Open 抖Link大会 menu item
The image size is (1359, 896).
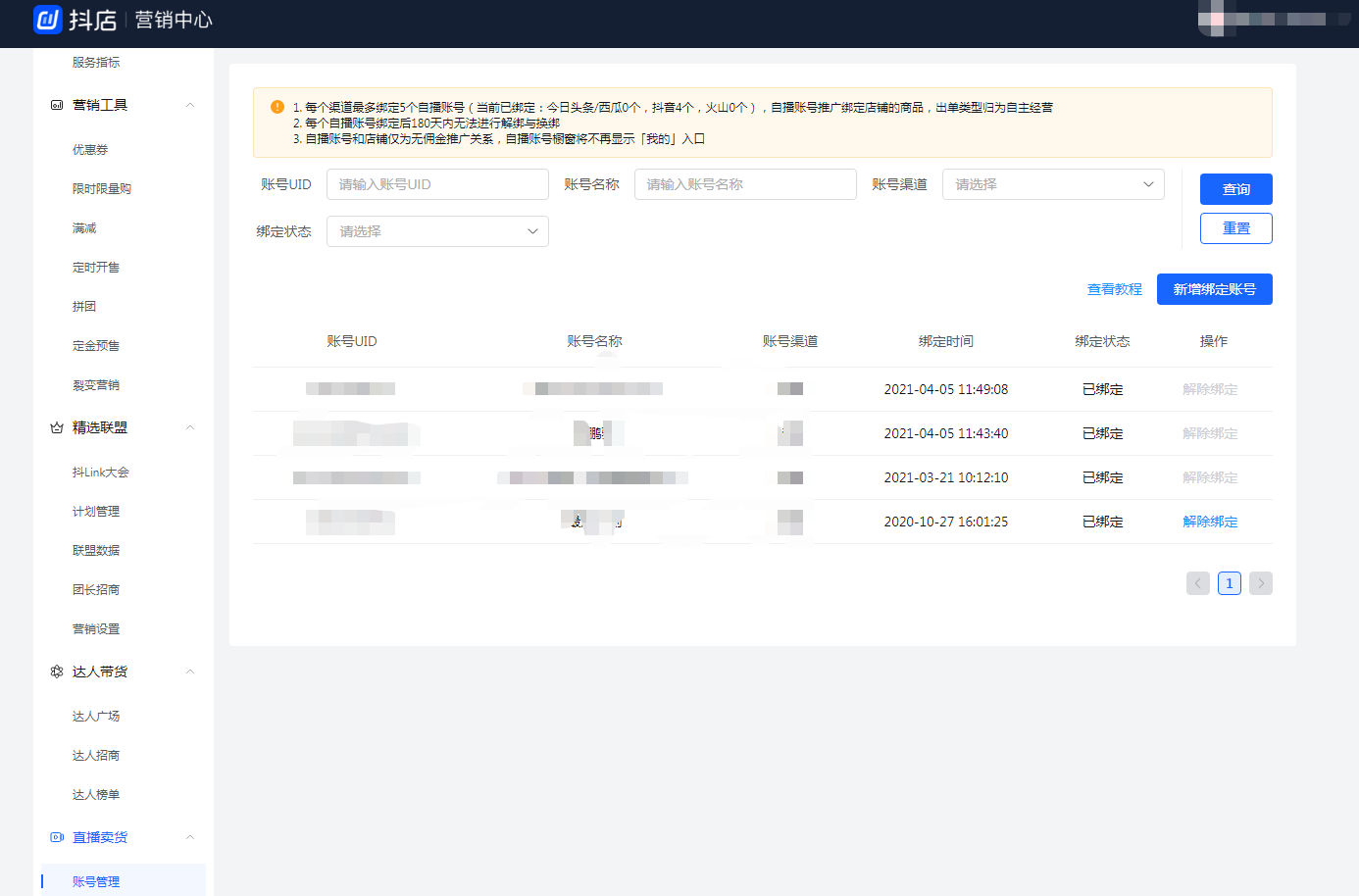pyautogui.click(x=101, y=473)
